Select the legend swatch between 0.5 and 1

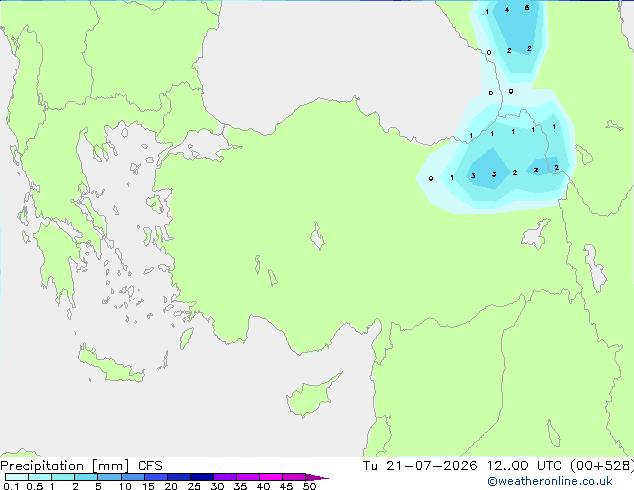coord(40,477)
